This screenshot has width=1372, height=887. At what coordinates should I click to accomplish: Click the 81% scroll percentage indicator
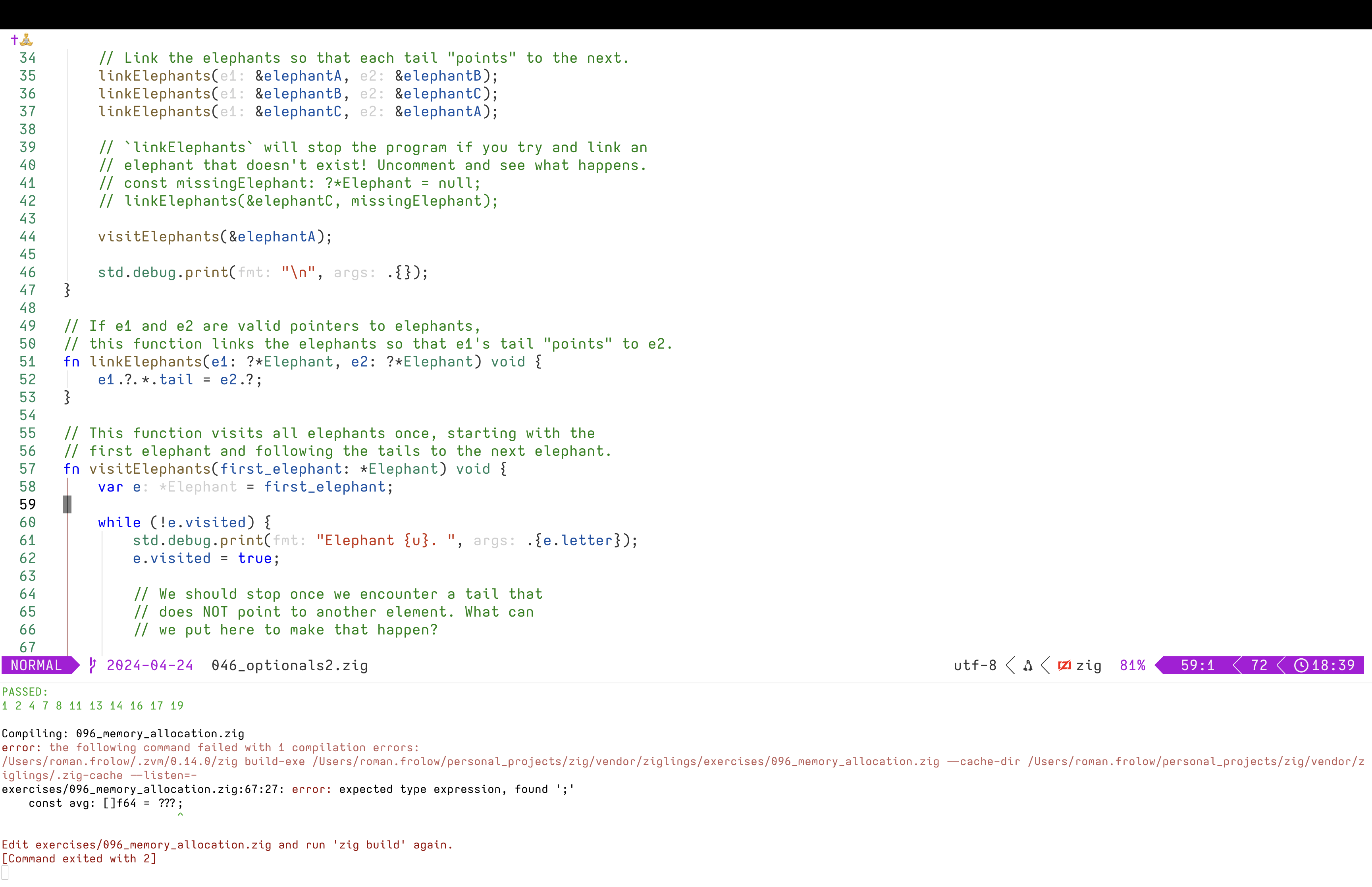pos(1133,666)
